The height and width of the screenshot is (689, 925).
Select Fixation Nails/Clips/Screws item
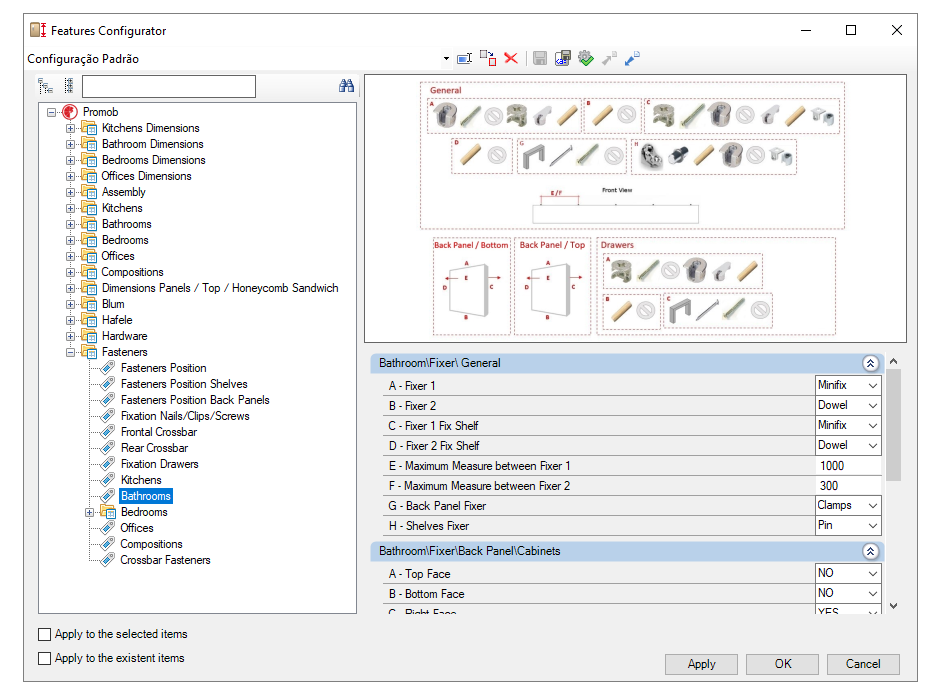click(x=185, y=416)
